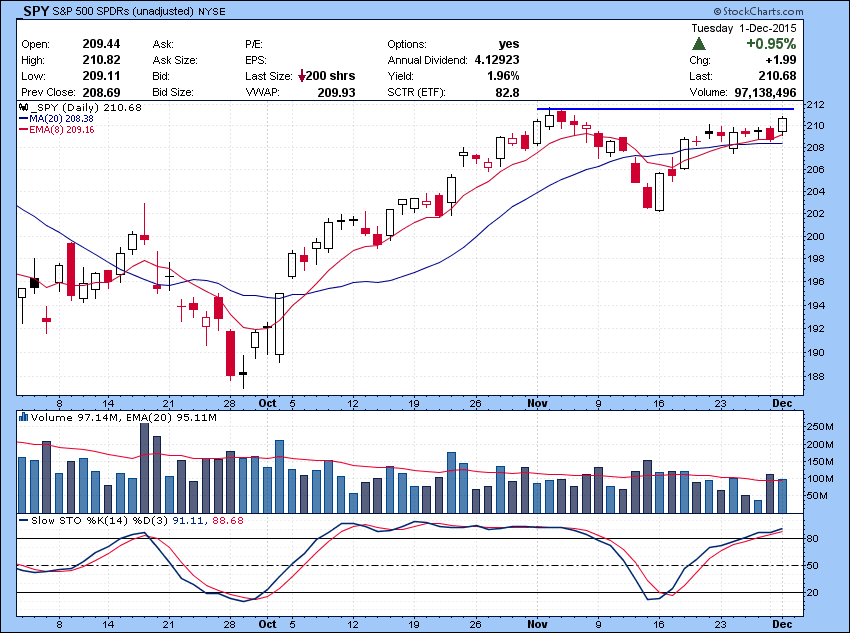Click the 50M volume axis label
Viewport: 850px width, 633px height.
coord(817,495)
